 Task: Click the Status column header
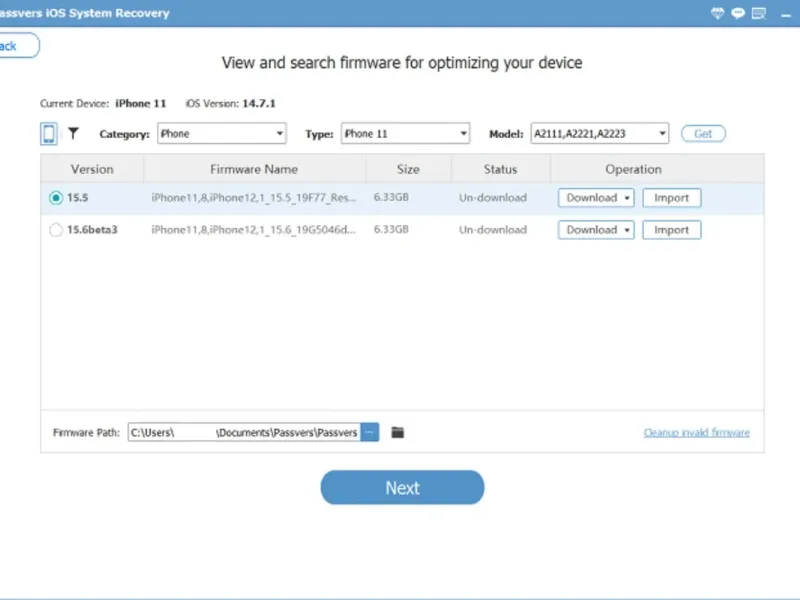(501, 169)
